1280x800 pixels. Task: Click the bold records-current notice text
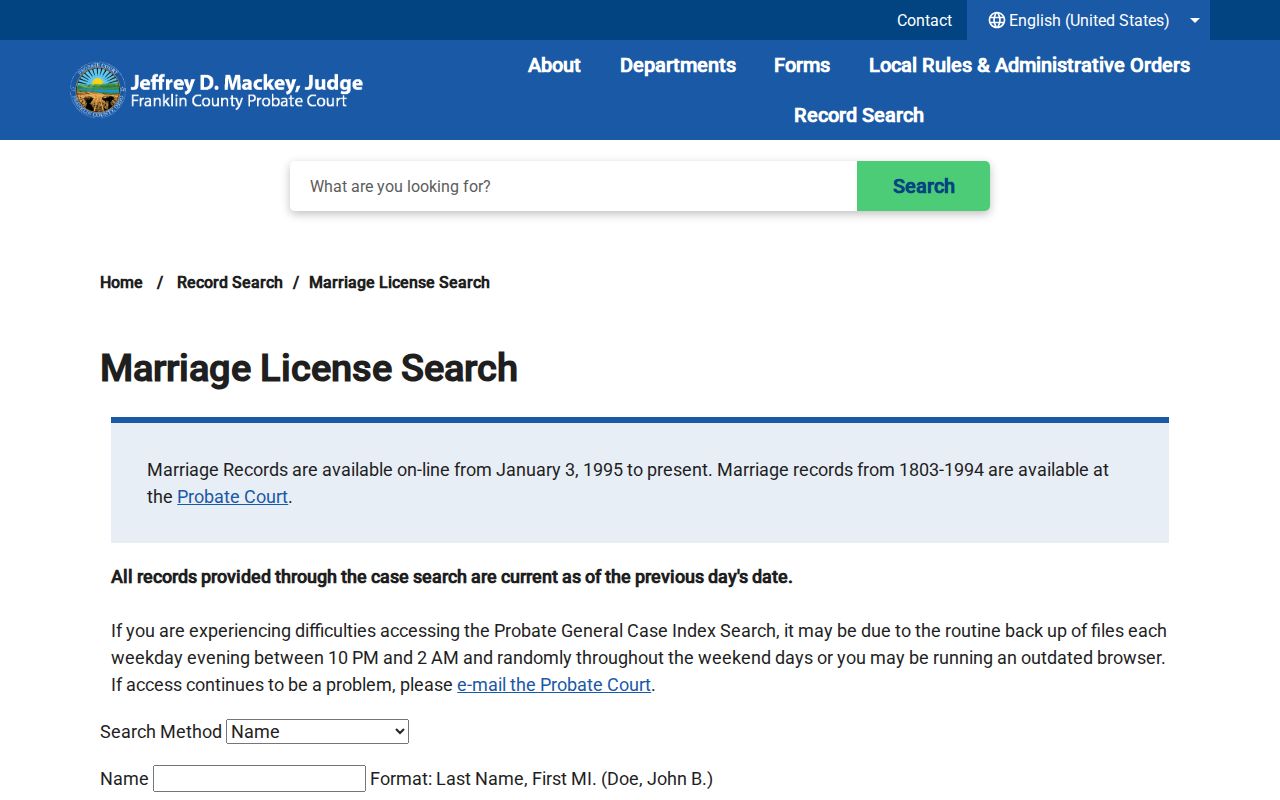point(452,577)
